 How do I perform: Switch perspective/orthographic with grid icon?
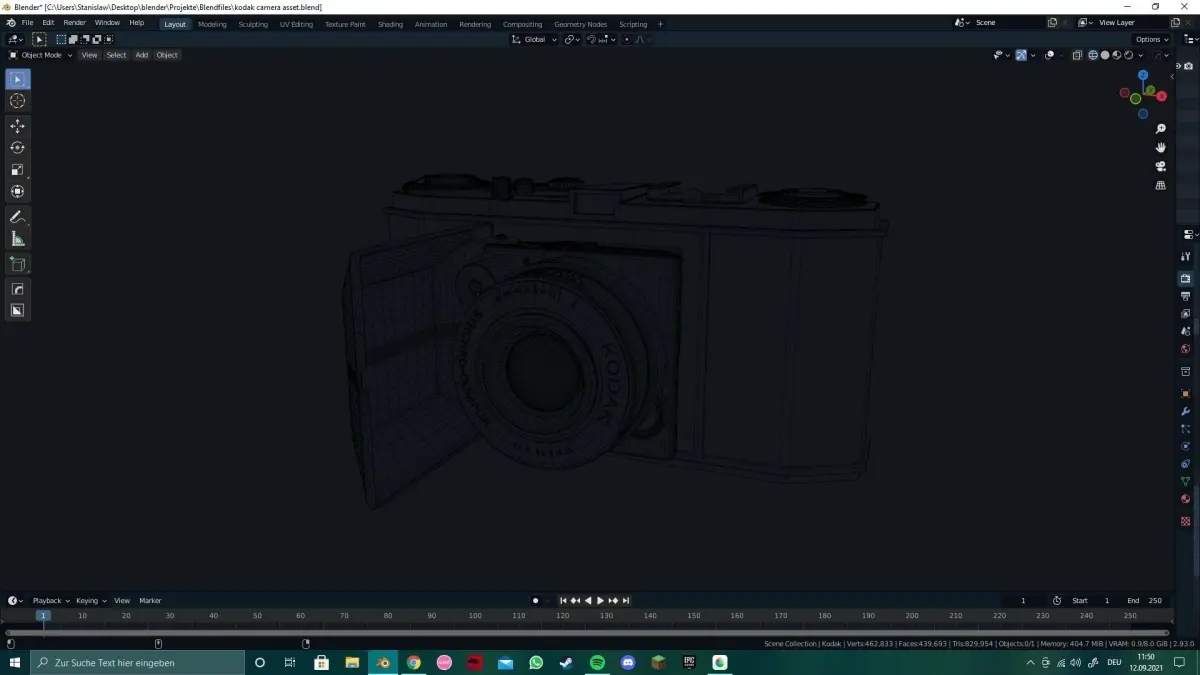pyautogui.click(x=1161, y=185)
